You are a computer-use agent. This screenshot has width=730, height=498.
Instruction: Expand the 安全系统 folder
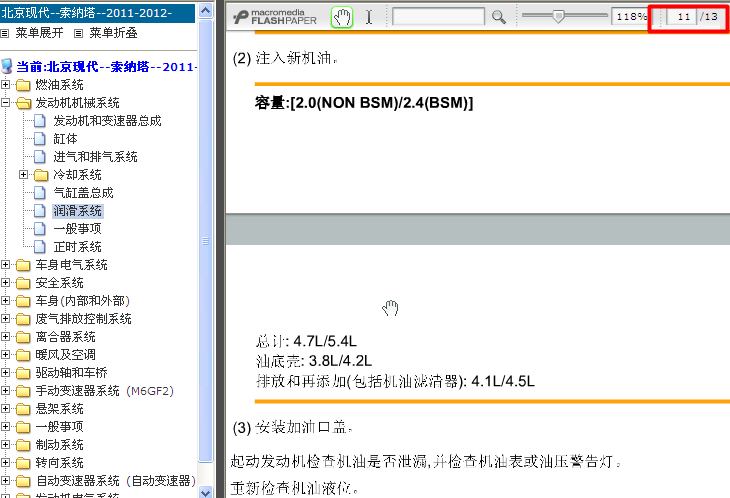[6, 283]
